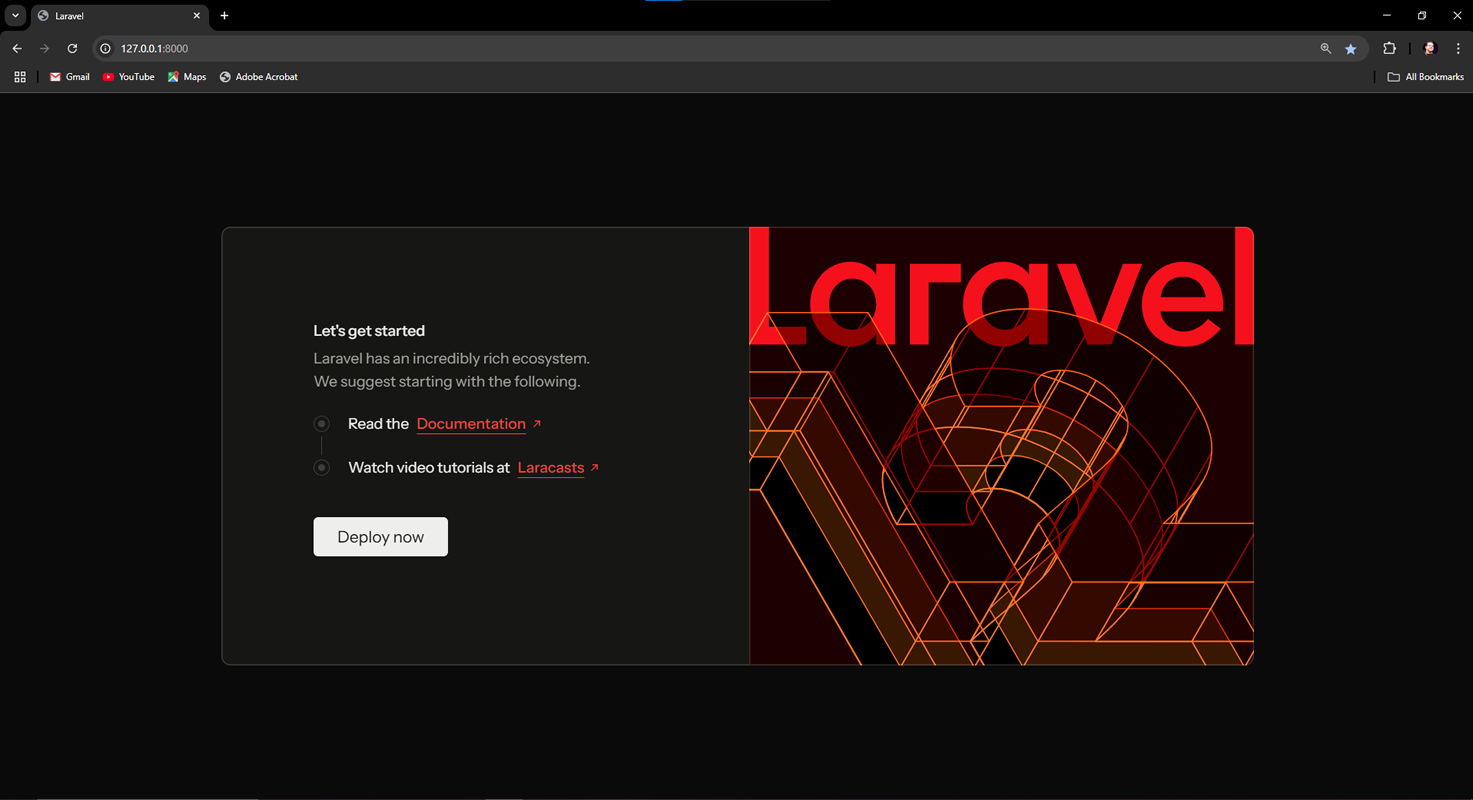Bookmark this page with star icon
1473x800 pixels.
pos(1351,48)
